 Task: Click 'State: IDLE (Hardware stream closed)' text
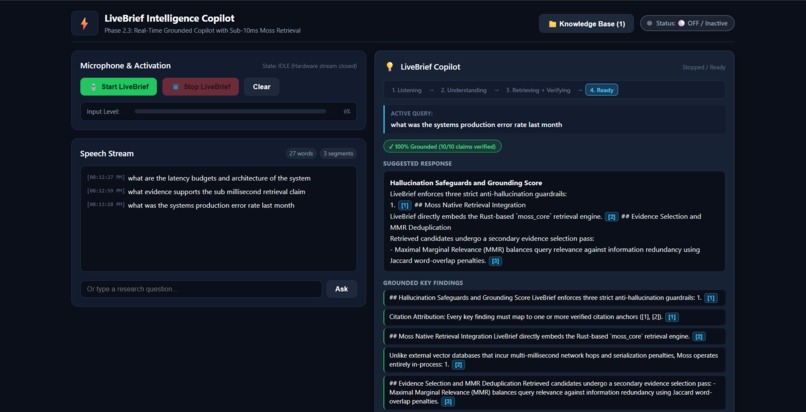309,66
